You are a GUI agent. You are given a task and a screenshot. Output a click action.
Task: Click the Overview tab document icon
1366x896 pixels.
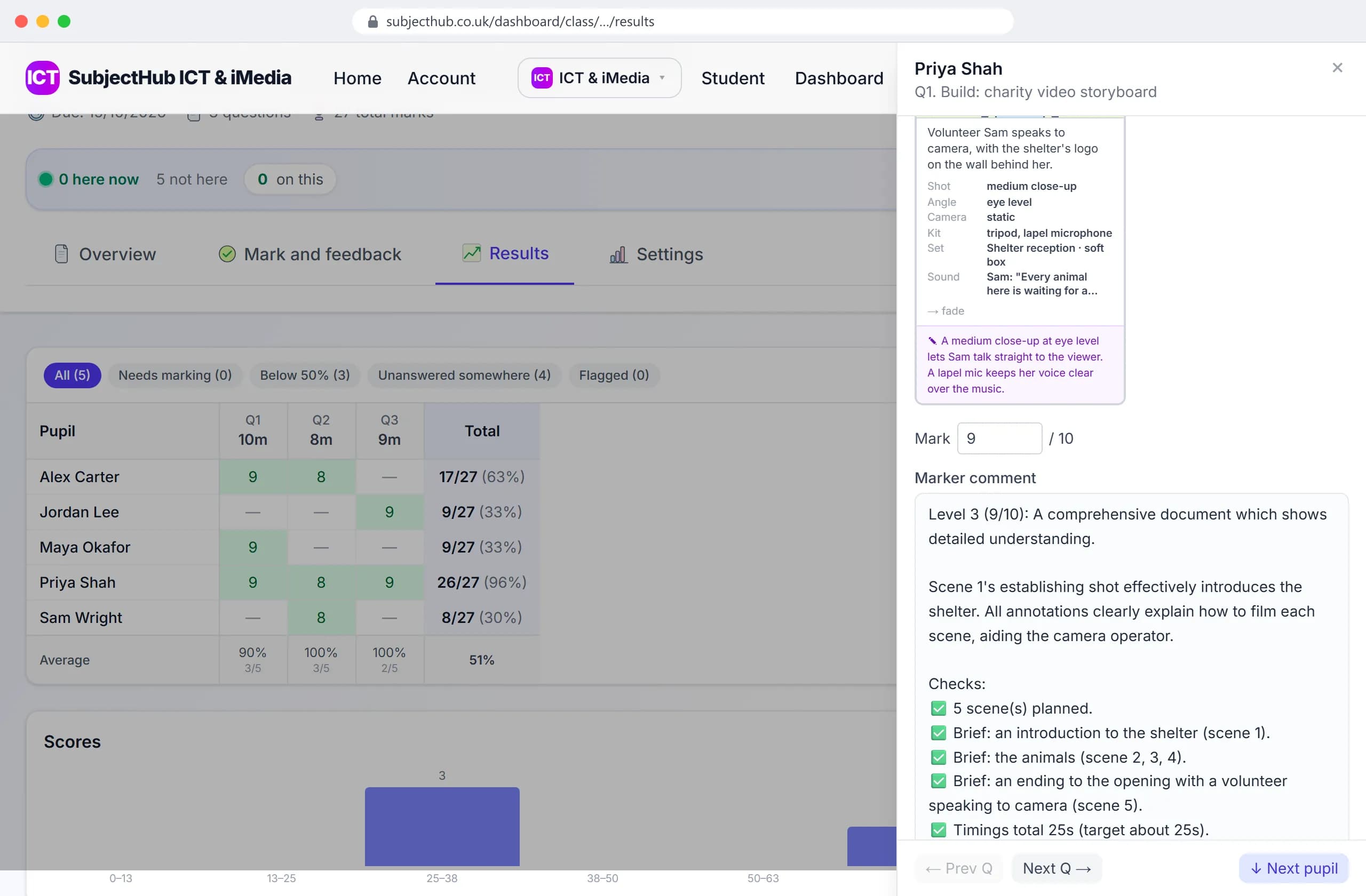(61, 253)
